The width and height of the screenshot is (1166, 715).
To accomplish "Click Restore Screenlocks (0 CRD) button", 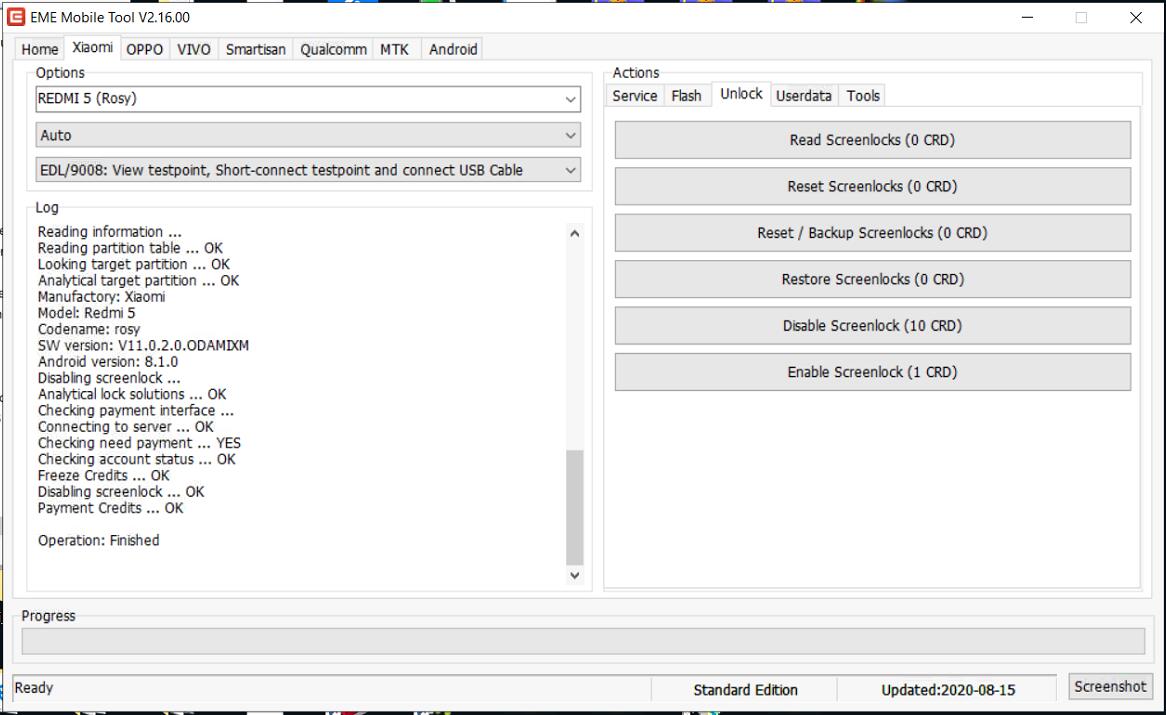I will click(x=872, y=279).
